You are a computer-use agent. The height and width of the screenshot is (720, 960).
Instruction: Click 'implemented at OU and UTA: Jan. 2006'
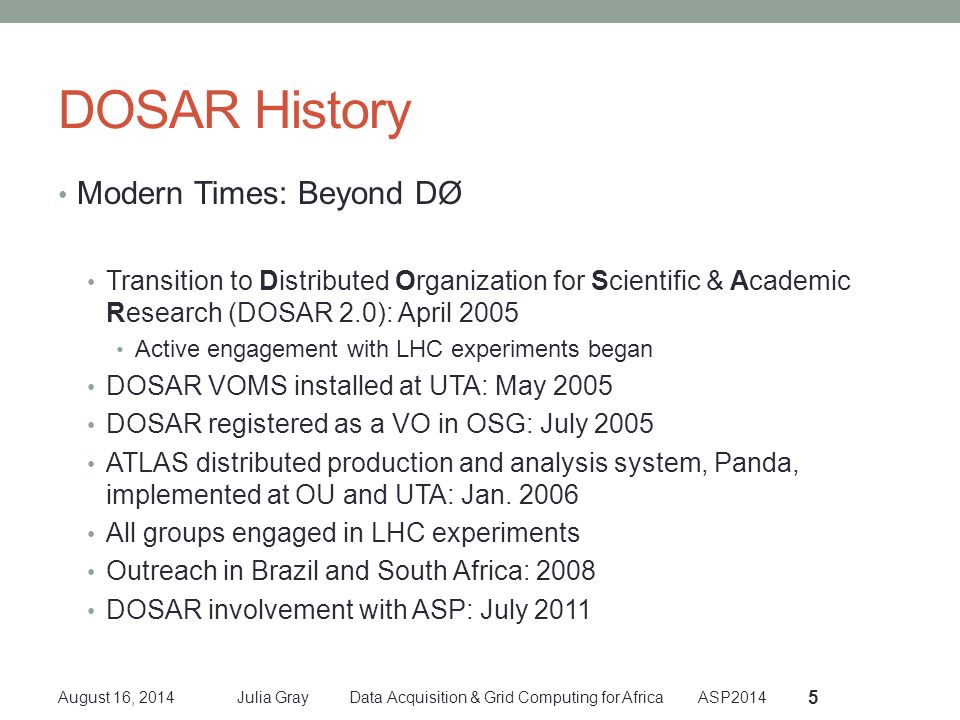pyautogui.click(x=342, y=495)
